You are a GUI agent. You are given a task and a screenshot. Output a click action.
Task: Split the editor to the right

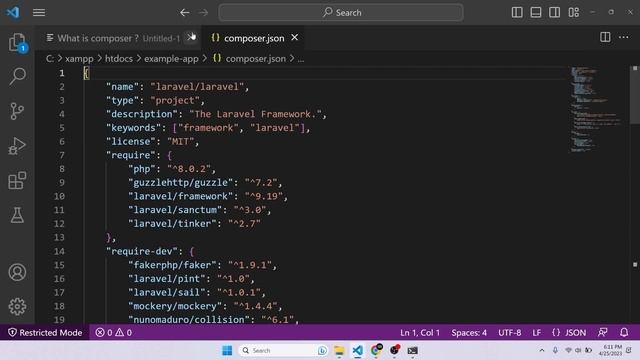[605, 37]
